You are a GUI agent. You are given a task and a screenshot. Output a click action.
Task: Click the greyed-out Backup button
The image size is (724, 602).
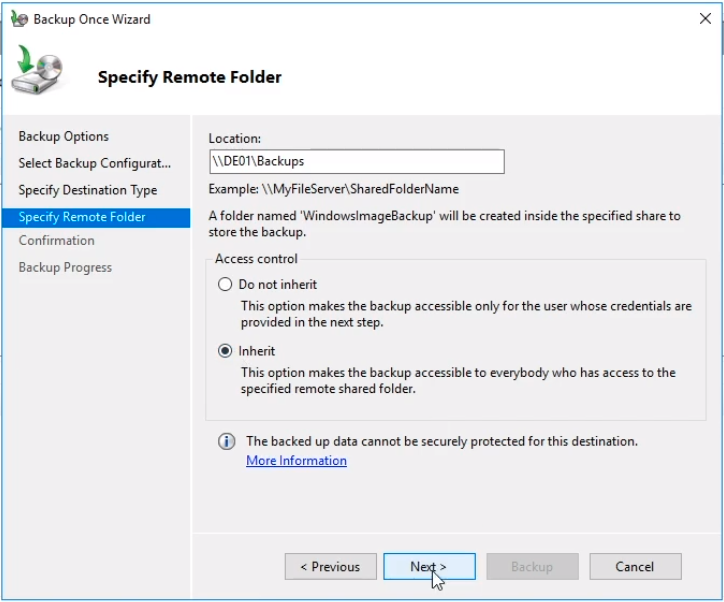pos(532,566)
